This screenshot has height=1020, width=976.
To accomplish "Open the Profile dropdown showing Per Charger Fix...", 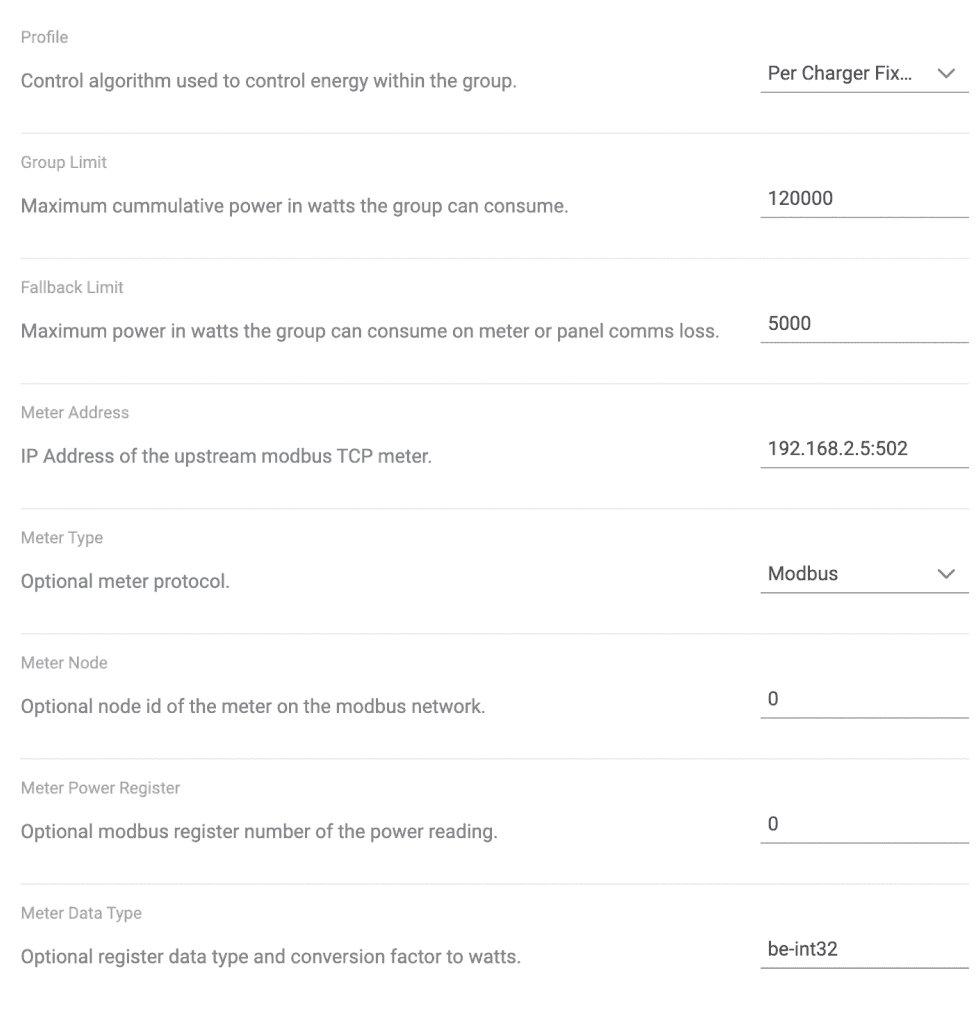I will 863,74.
